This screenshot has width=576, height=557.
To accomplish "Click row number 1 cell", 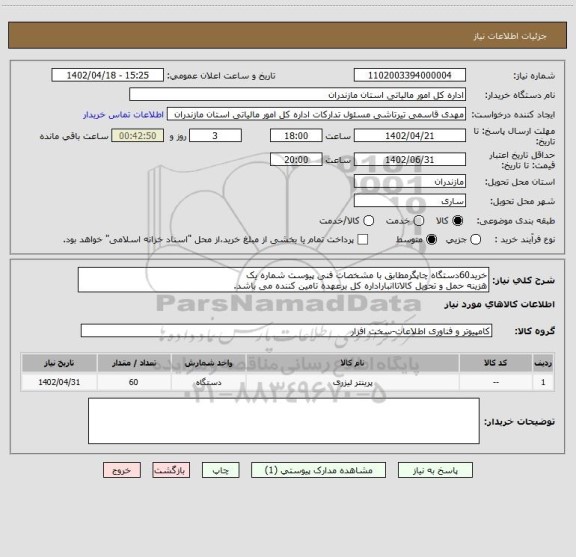I will [x=543, y=382].
